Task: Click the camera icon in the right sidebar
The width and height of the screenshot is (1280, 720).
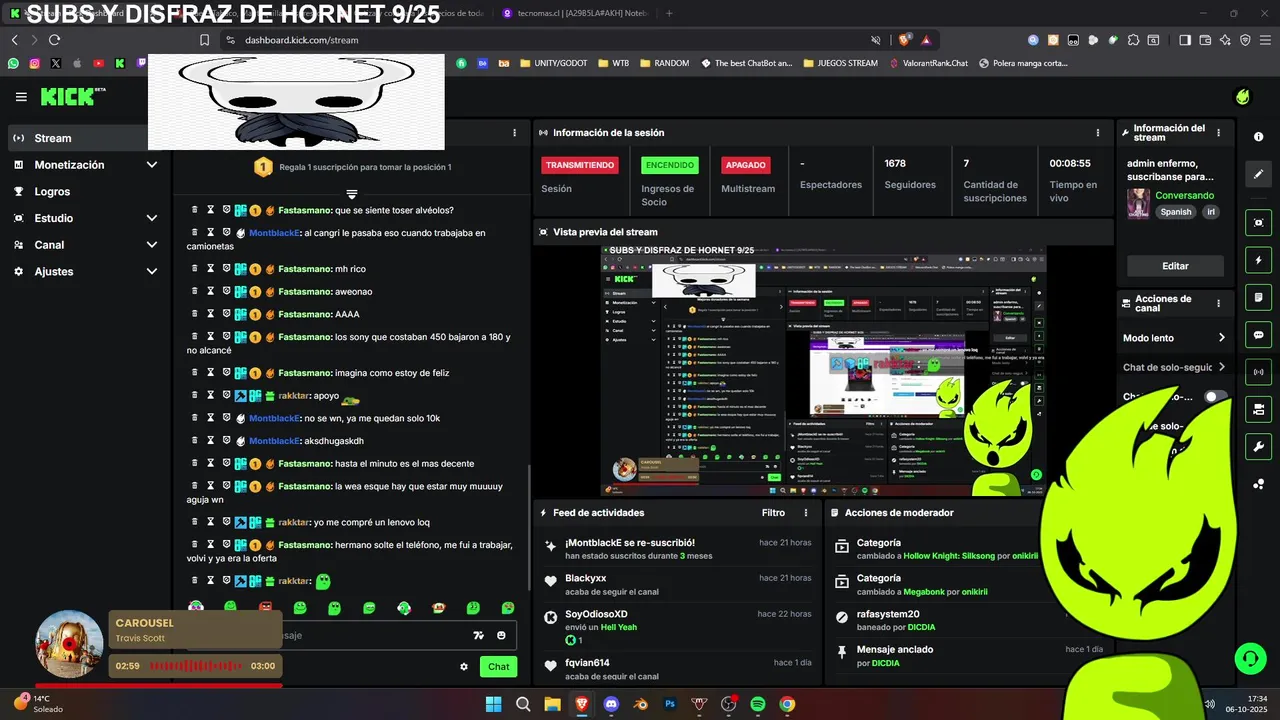Action: pyautogui.click(x=1258, y=409)
